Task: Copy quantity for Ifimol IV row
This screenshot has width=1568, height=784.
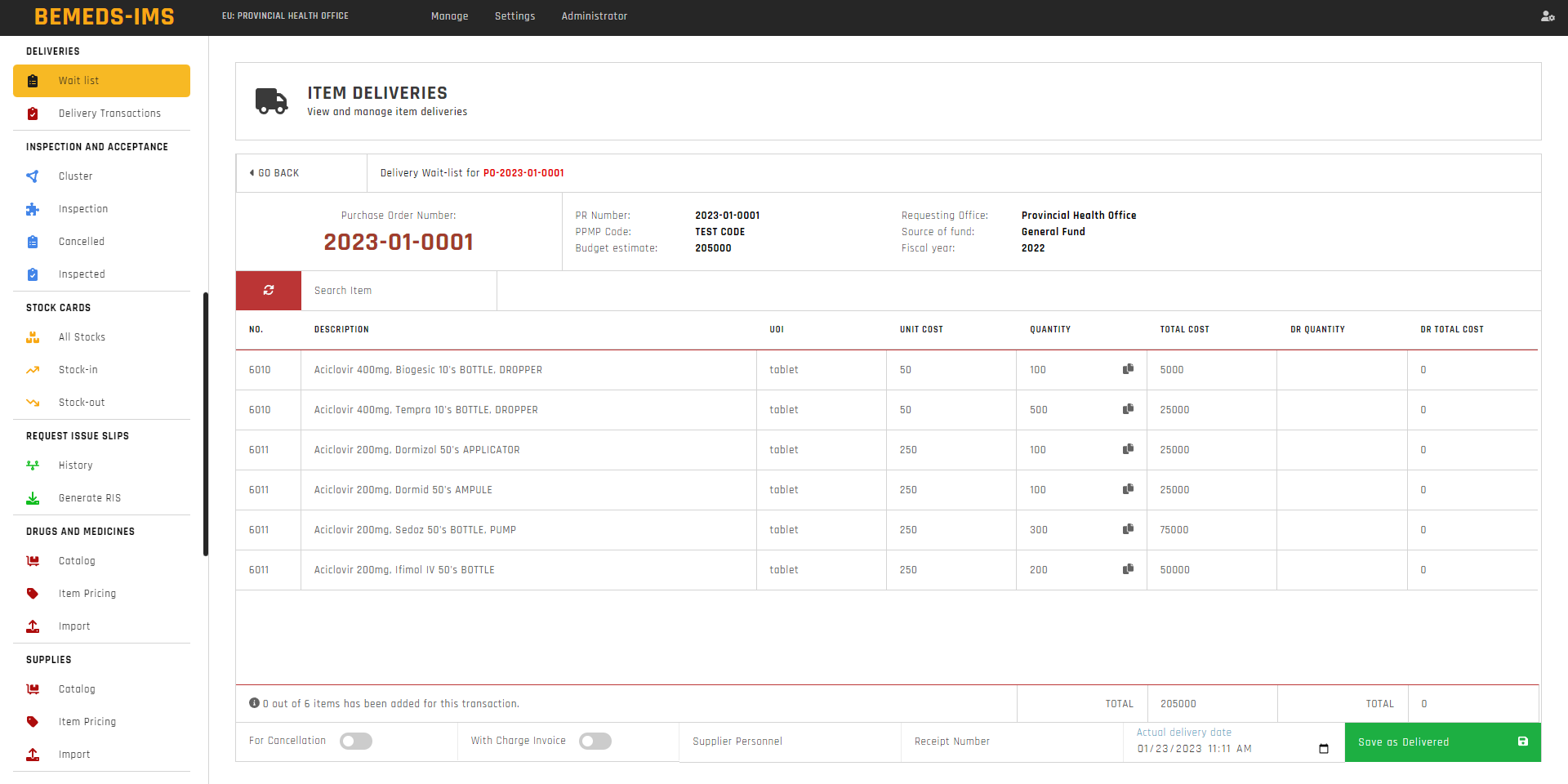Action: pyautogui.click(x=1128, y=569)
